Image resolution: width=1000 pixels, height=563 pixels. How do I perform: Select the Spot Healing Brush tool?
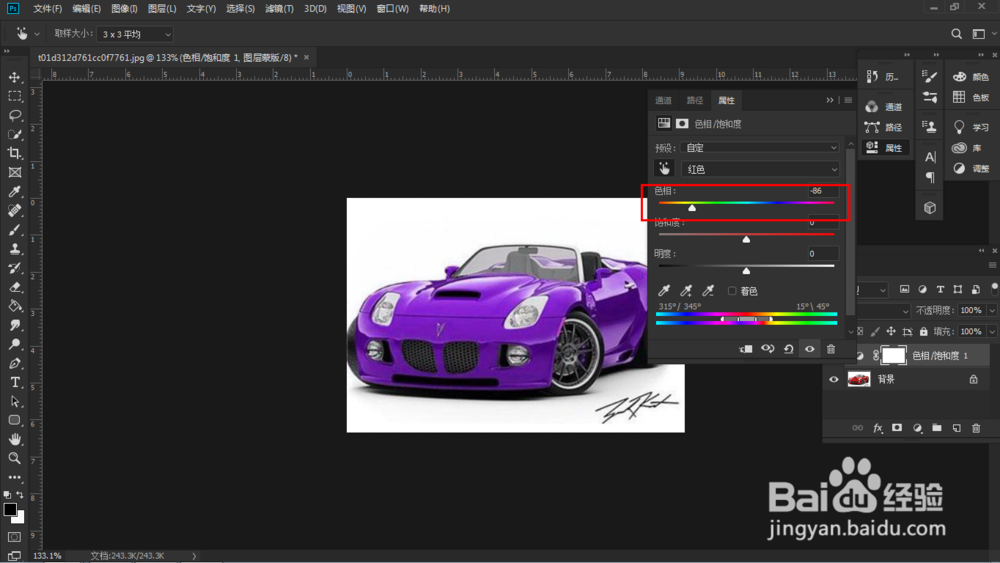14,210
